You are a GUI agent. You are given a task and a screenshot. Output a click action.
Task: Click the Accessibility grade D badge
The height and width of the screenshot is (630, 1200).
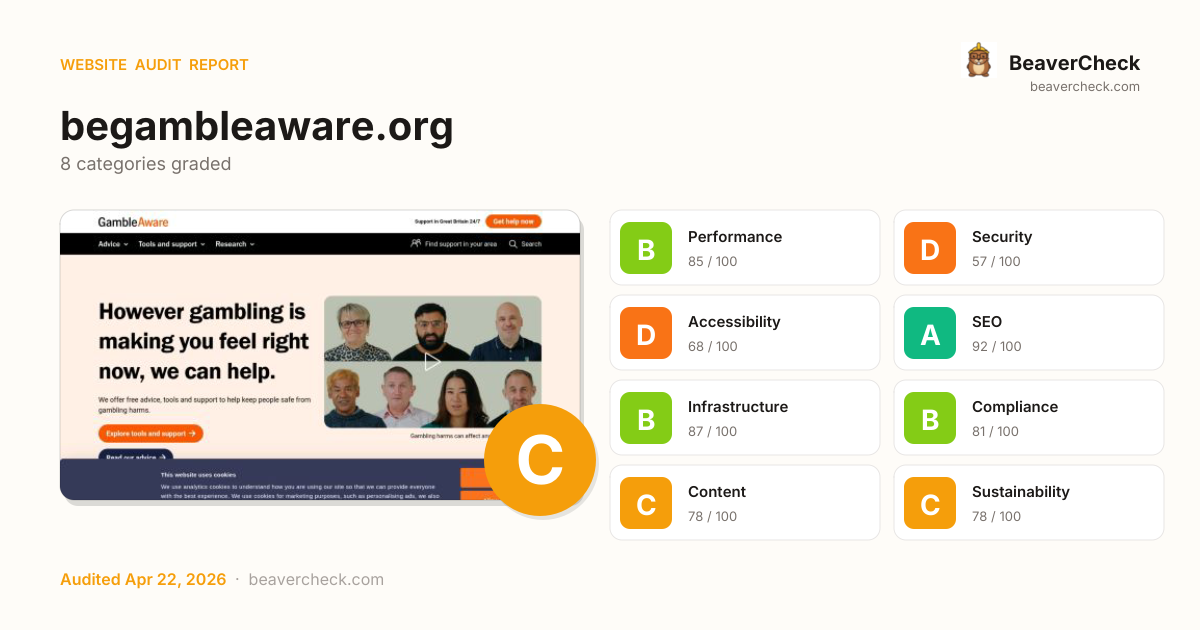click(646, 333)
